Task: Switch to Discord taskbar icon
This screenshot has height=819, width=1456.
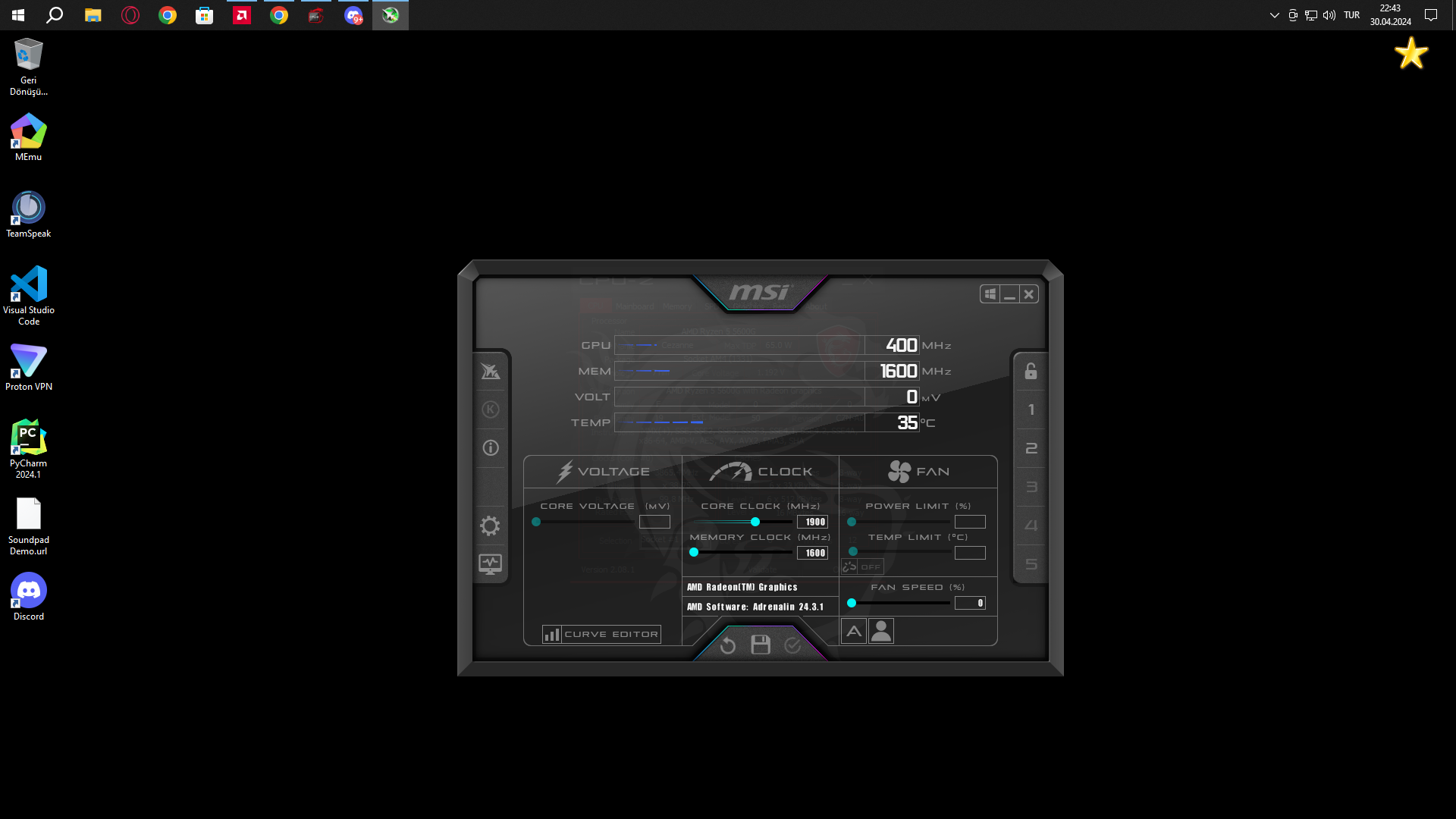Action: [x=353, y=15]
